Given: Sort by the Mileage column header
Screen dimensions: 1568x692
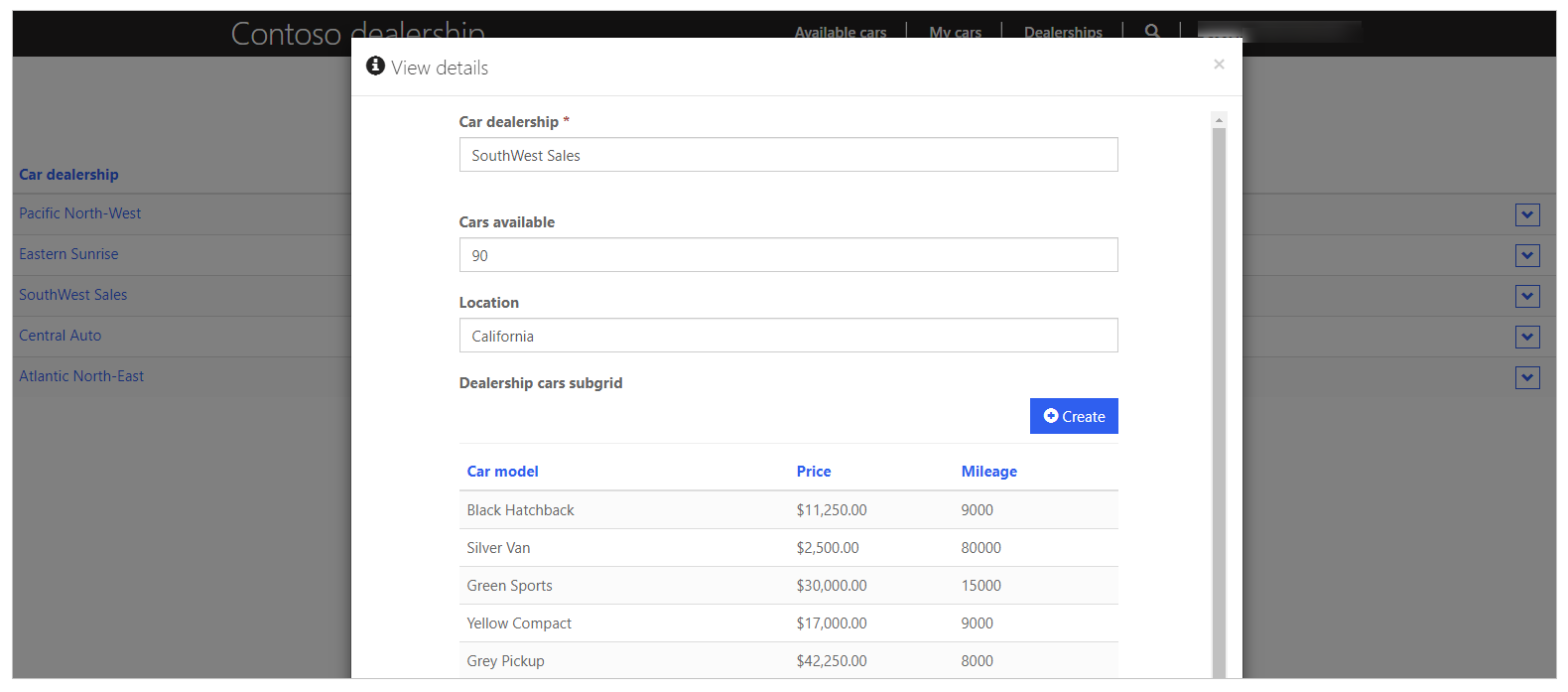Looking at the screenshot, I should 988,472.
